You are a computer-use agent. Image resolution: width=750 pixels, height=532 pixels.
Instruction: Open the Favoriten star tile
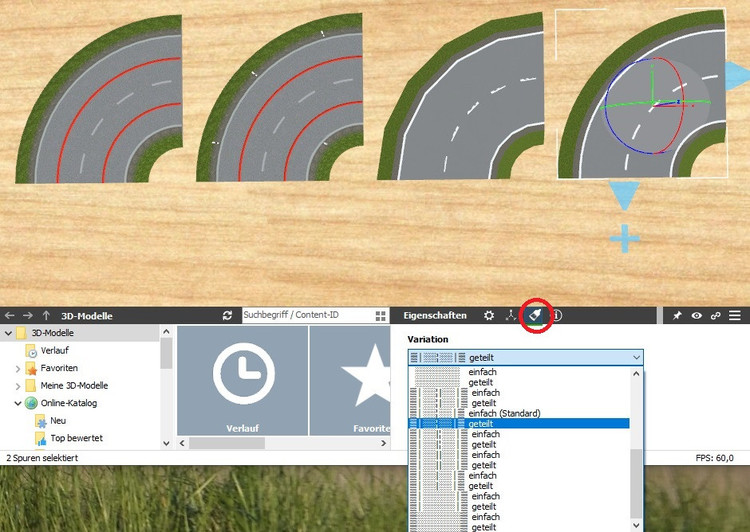350,381
